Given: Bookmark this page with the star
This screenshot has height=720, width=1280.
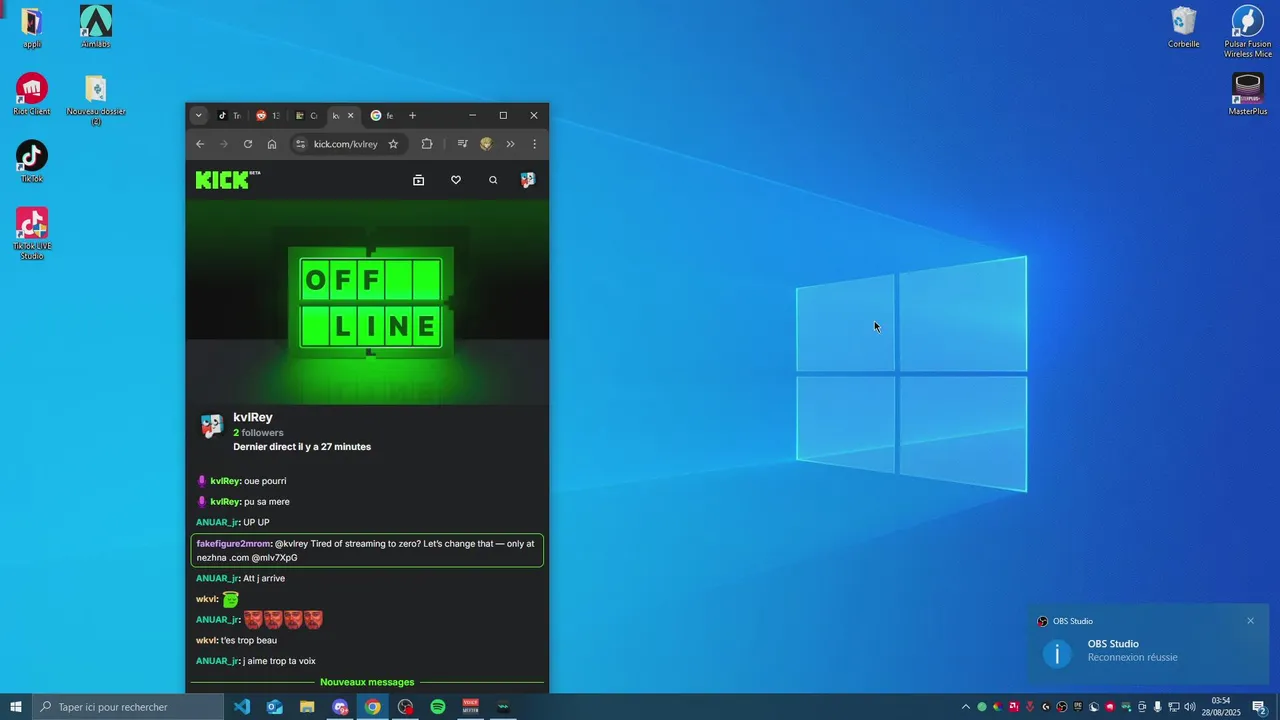Looking at the screenshot, I should click(393, 144).
